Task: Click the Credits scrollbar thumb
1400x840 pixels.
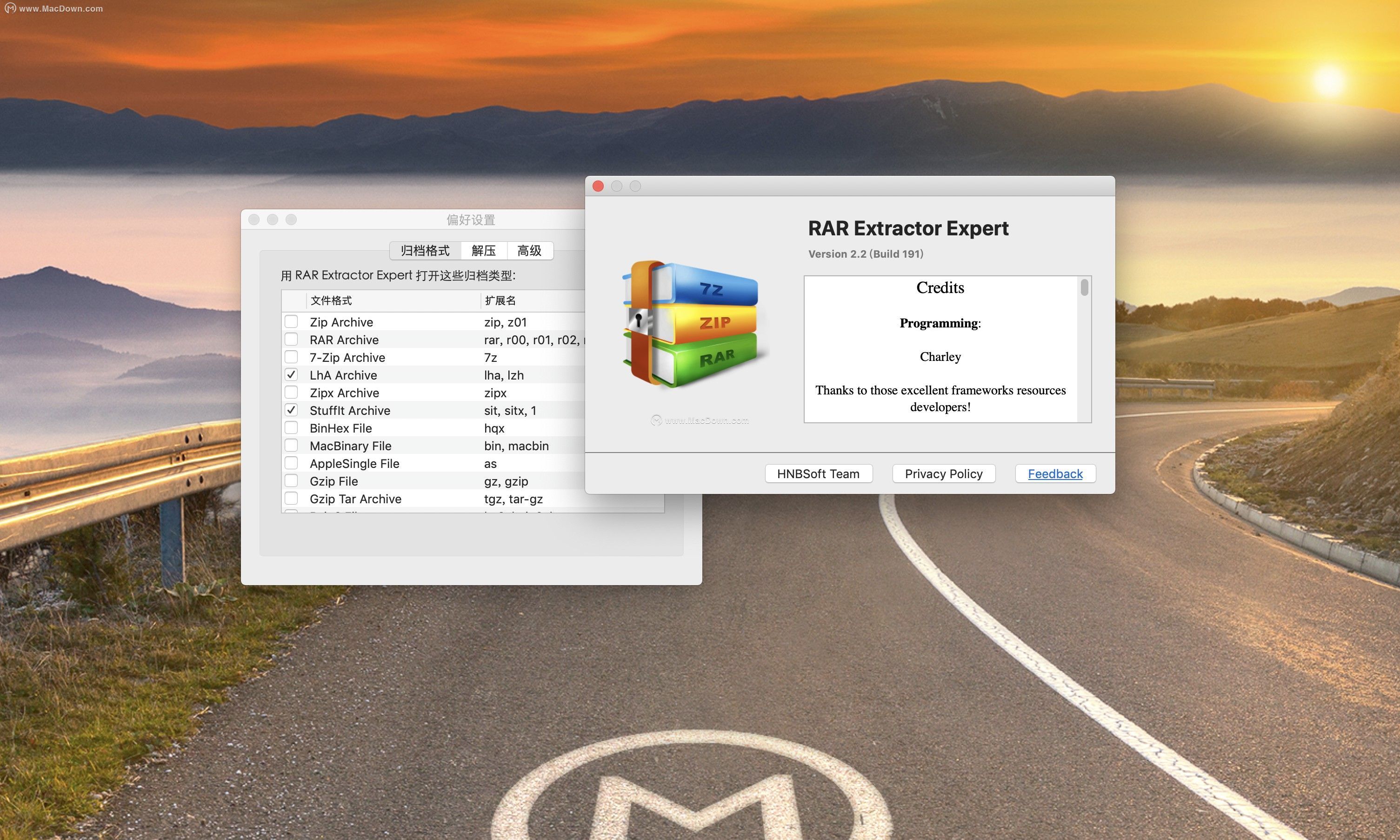Action: (1084, 287)
